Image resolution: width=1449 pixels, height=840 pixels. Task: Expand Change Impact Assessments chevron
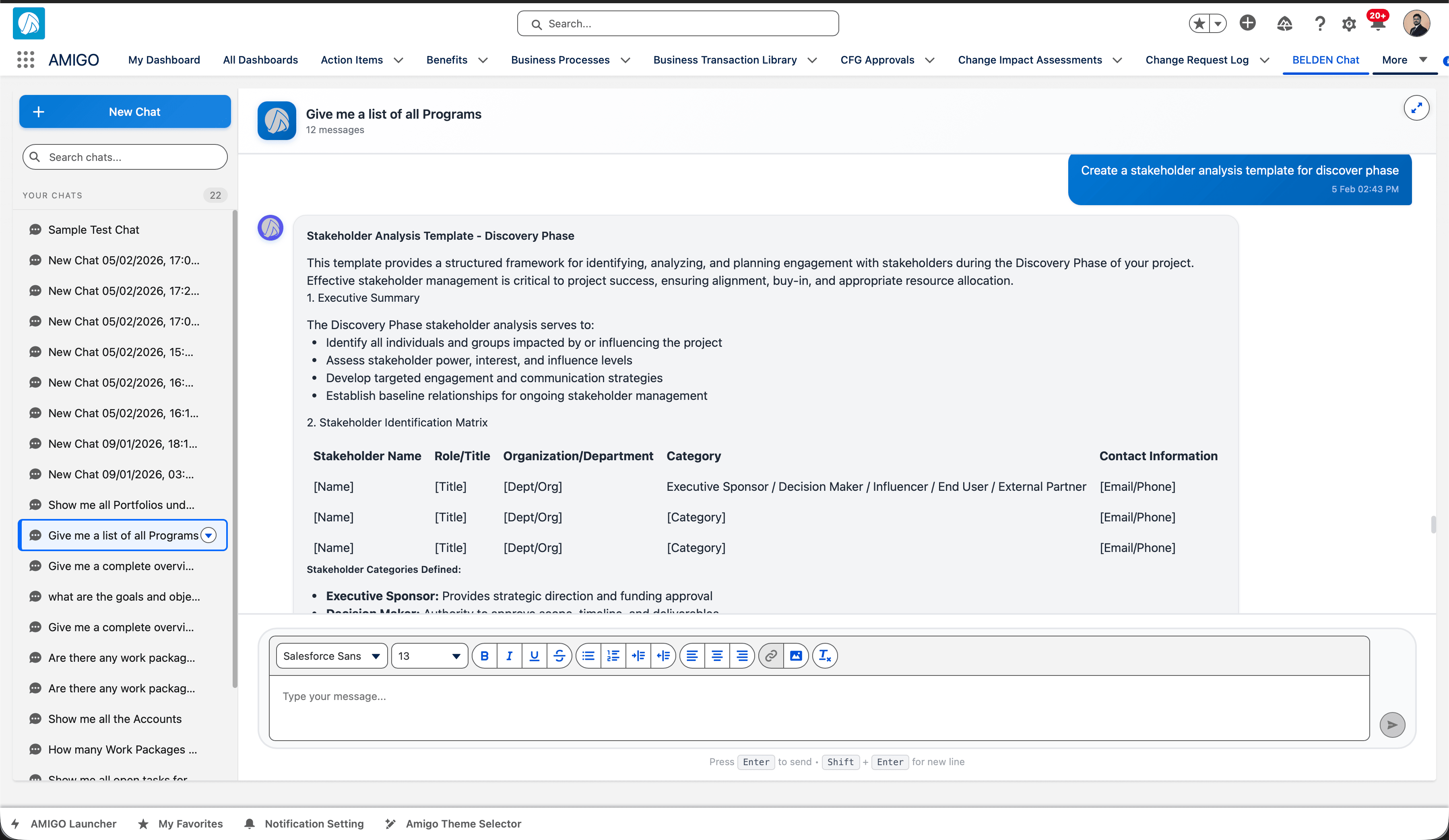(x=1117, y=60)
